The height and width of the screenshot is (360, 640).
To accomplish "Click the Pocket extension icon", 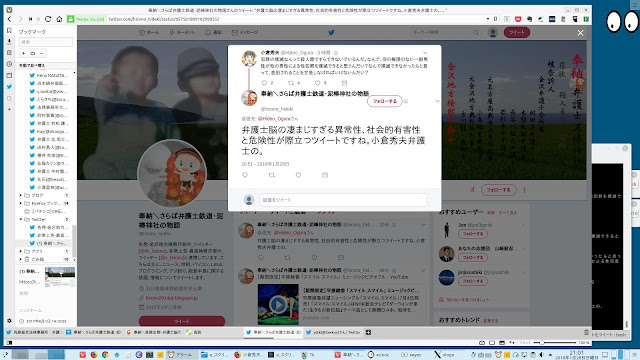I will pyautogui.click(x=518, y=19).
